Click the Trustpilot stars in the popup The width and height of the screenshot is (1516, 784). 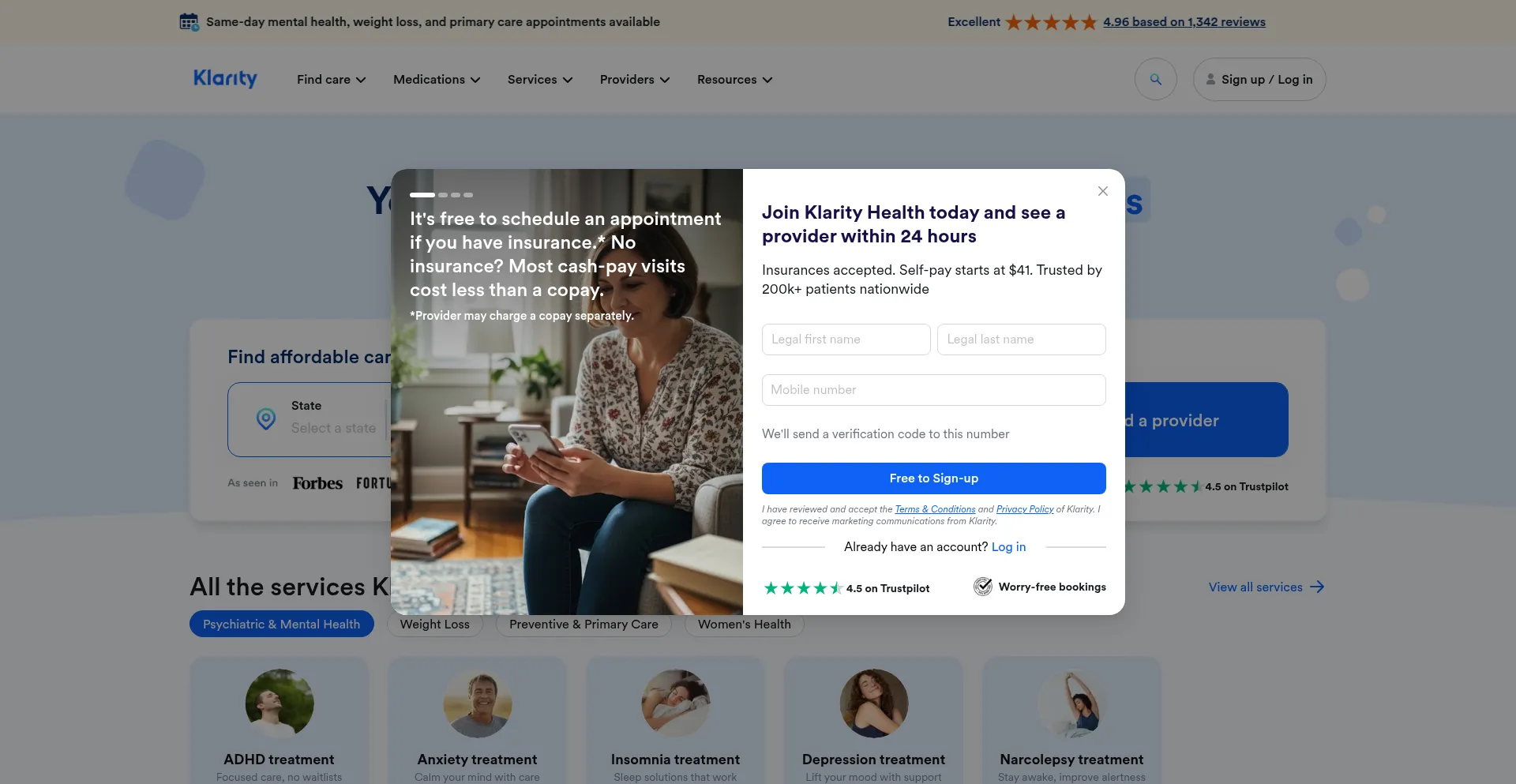(x=803, y=588)
